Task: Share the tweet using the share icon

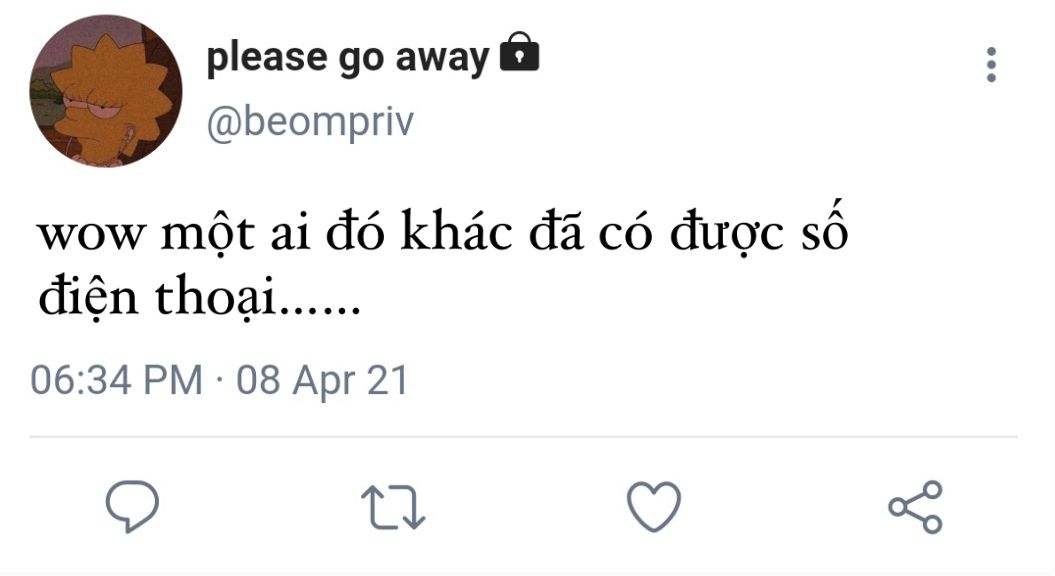Action: 915,506
